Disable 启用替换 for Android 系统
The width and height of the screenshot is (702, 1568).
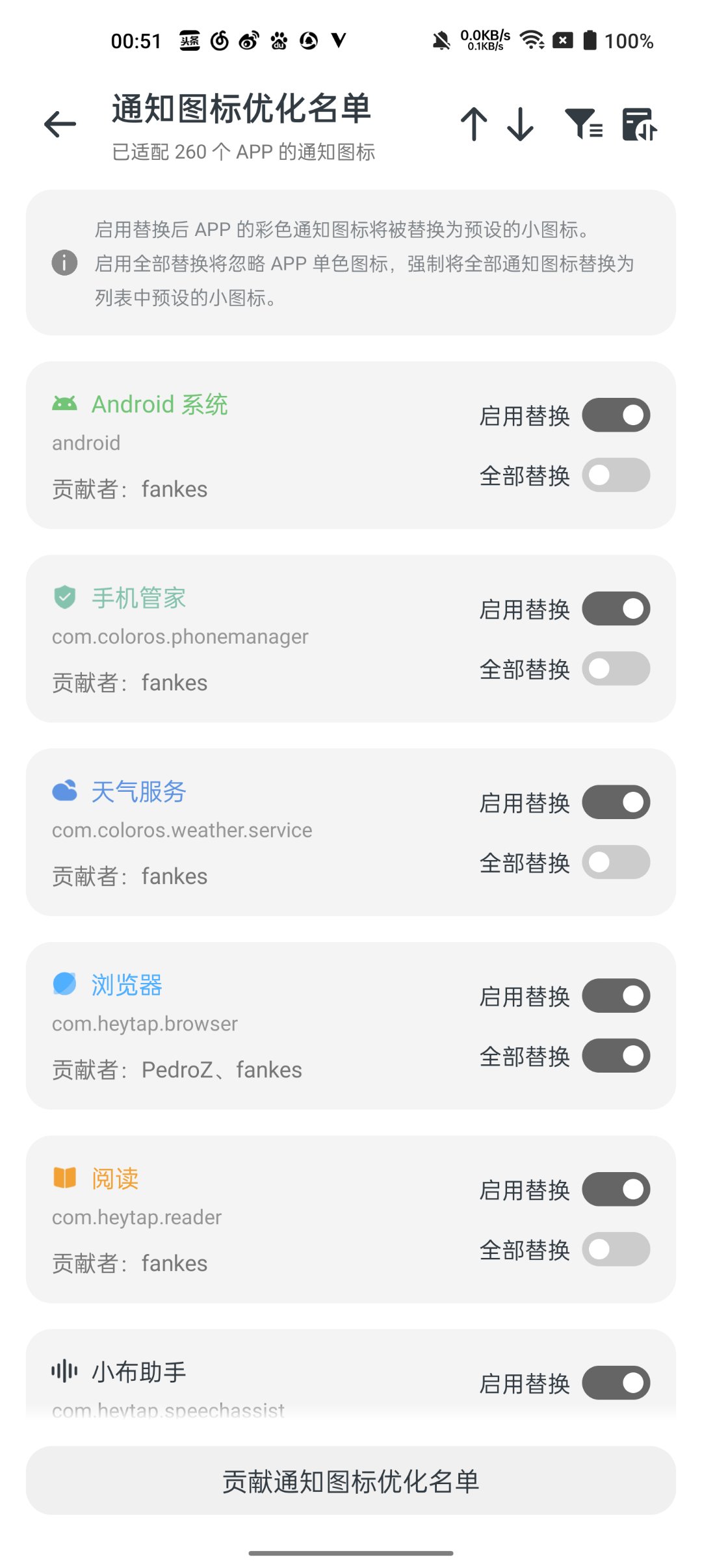tap(616, 415)
